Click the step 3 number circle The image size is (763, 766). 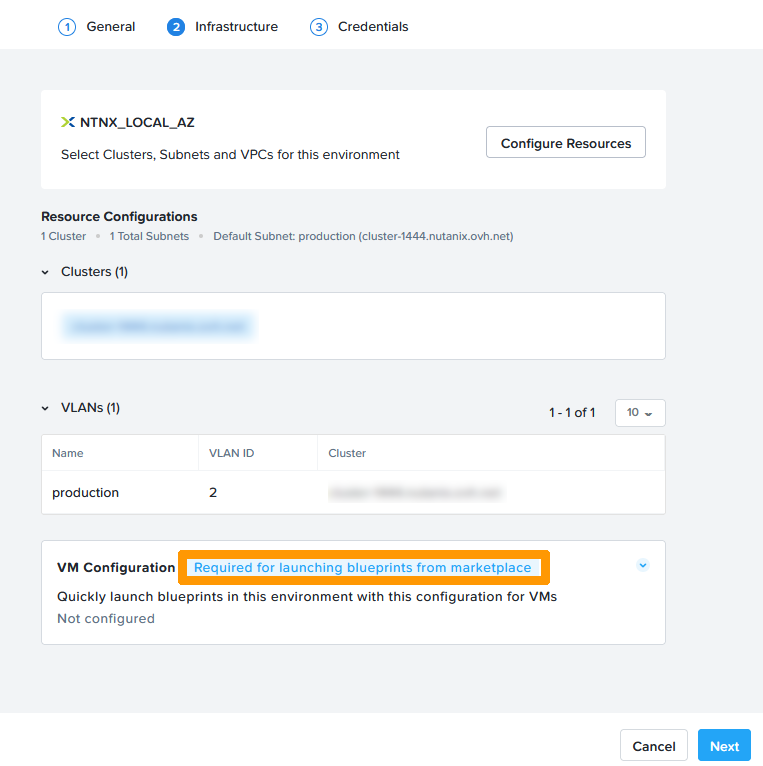pyautogui.click(x=319, y=27)
